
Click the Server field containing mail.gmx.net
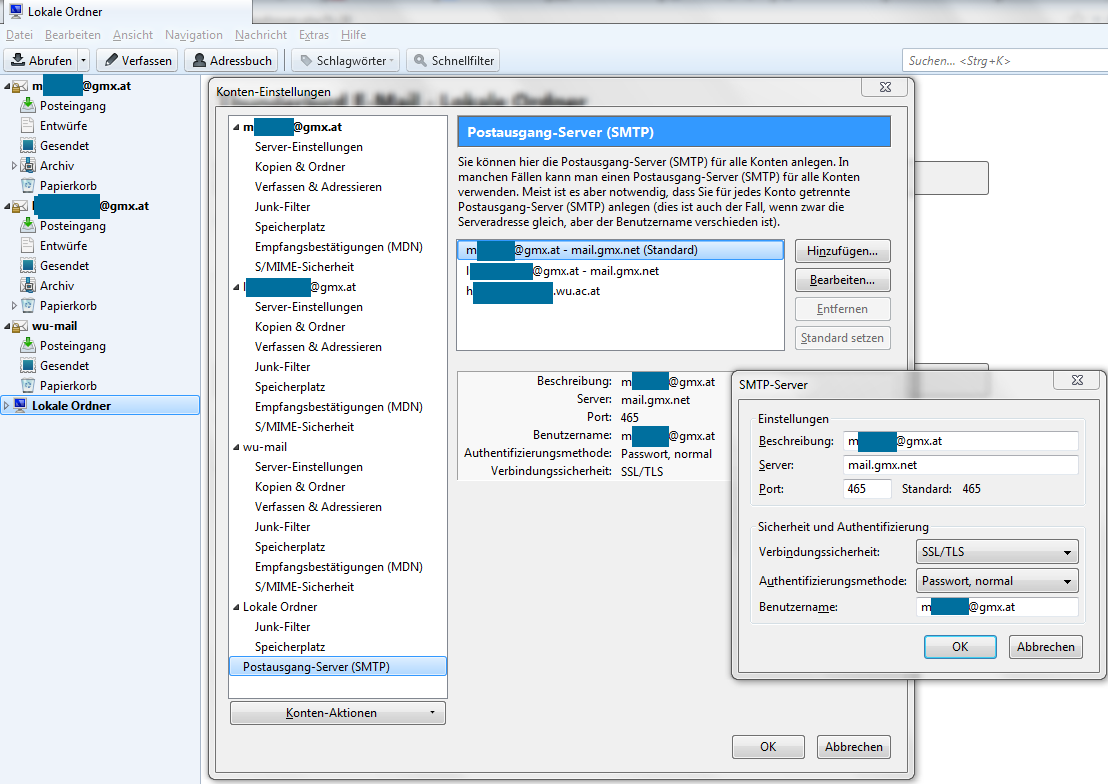click(960, 465)
